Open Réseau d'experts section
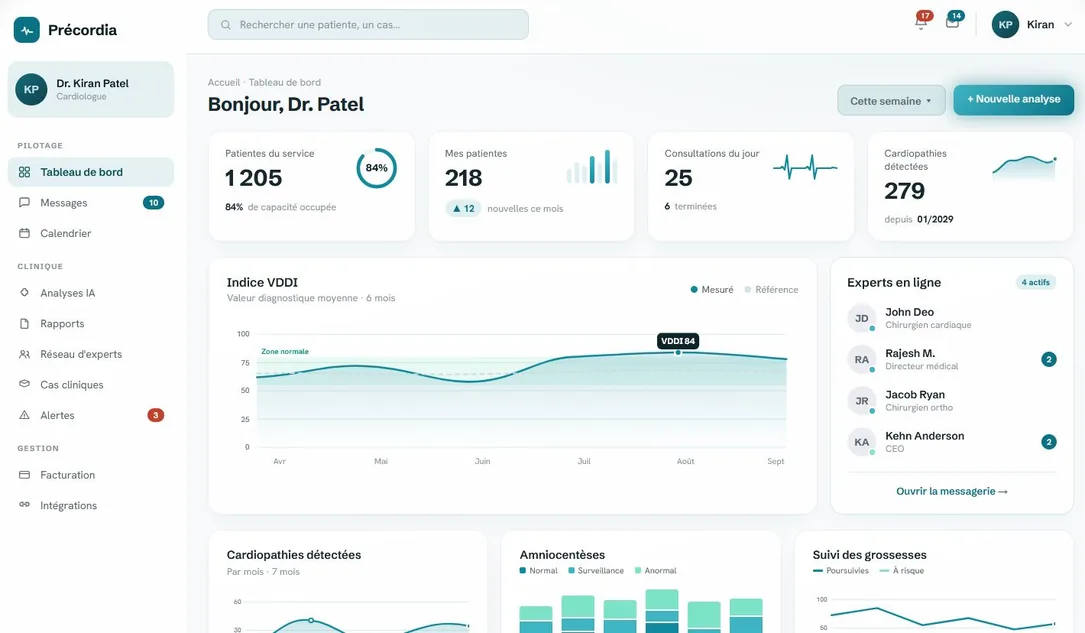This screenshot has height=633, width=1085. tap(91, 354)
